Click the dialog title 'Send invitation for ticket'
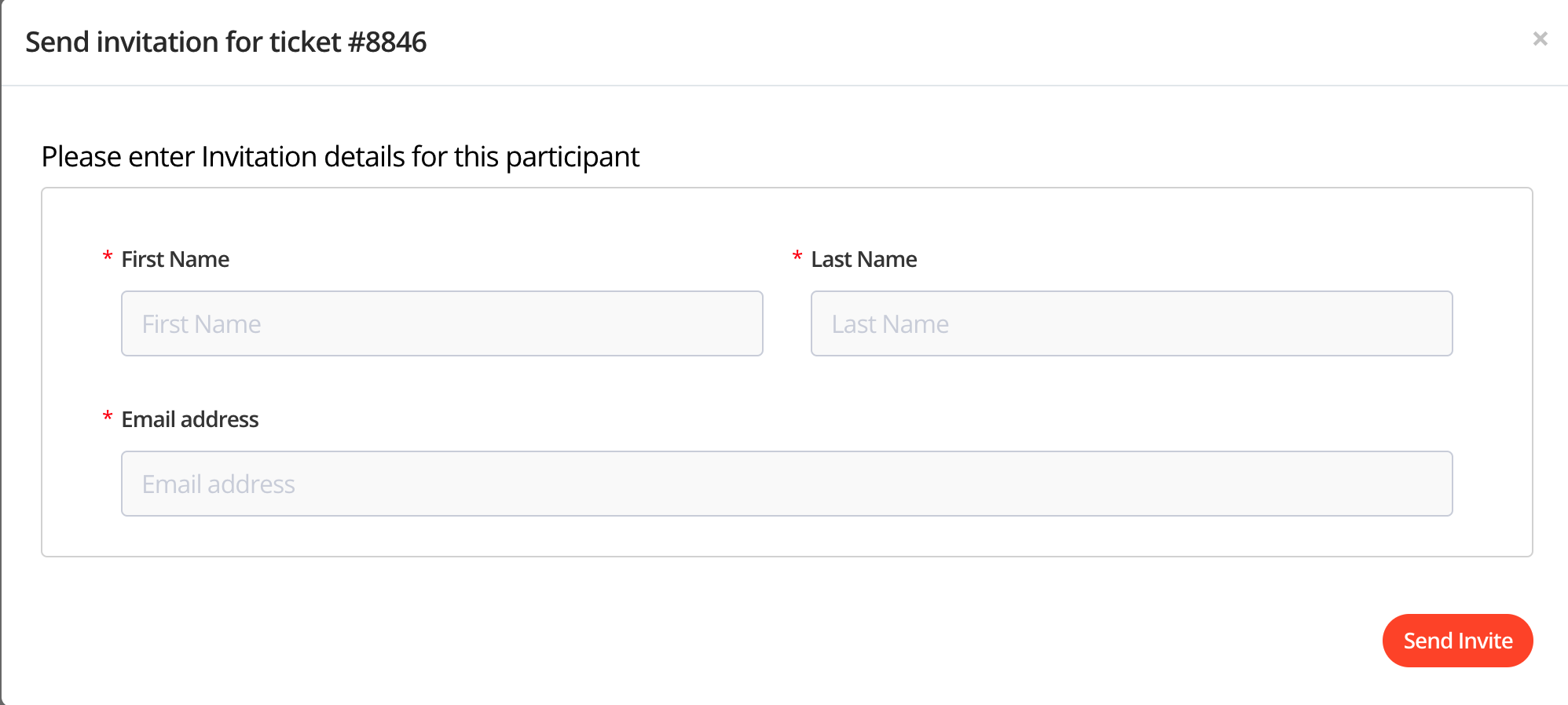 pos(184,42)
